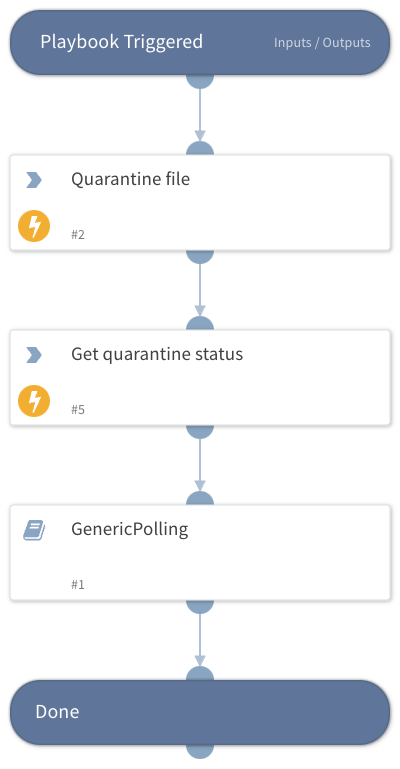Click the Get quarantine status lightning bolt icon
The height and width of the screenshot is (769, 400).
tap(34, 401)
